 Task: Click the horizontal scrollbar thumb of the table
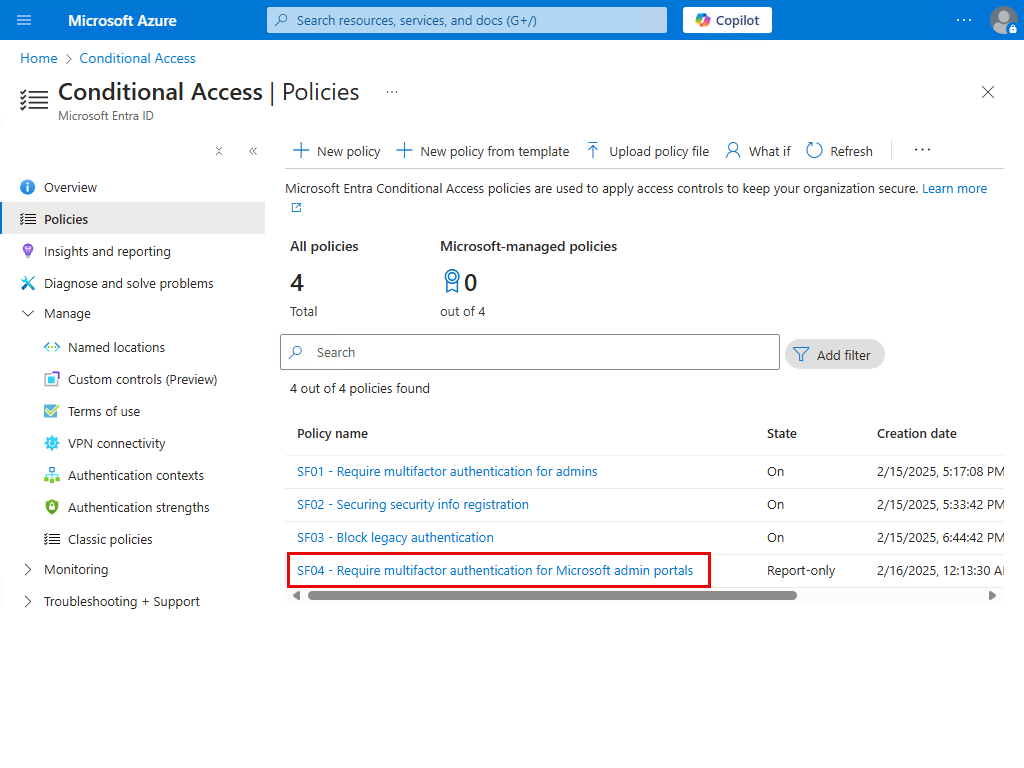pyautogui.click(x=552, y=596)
